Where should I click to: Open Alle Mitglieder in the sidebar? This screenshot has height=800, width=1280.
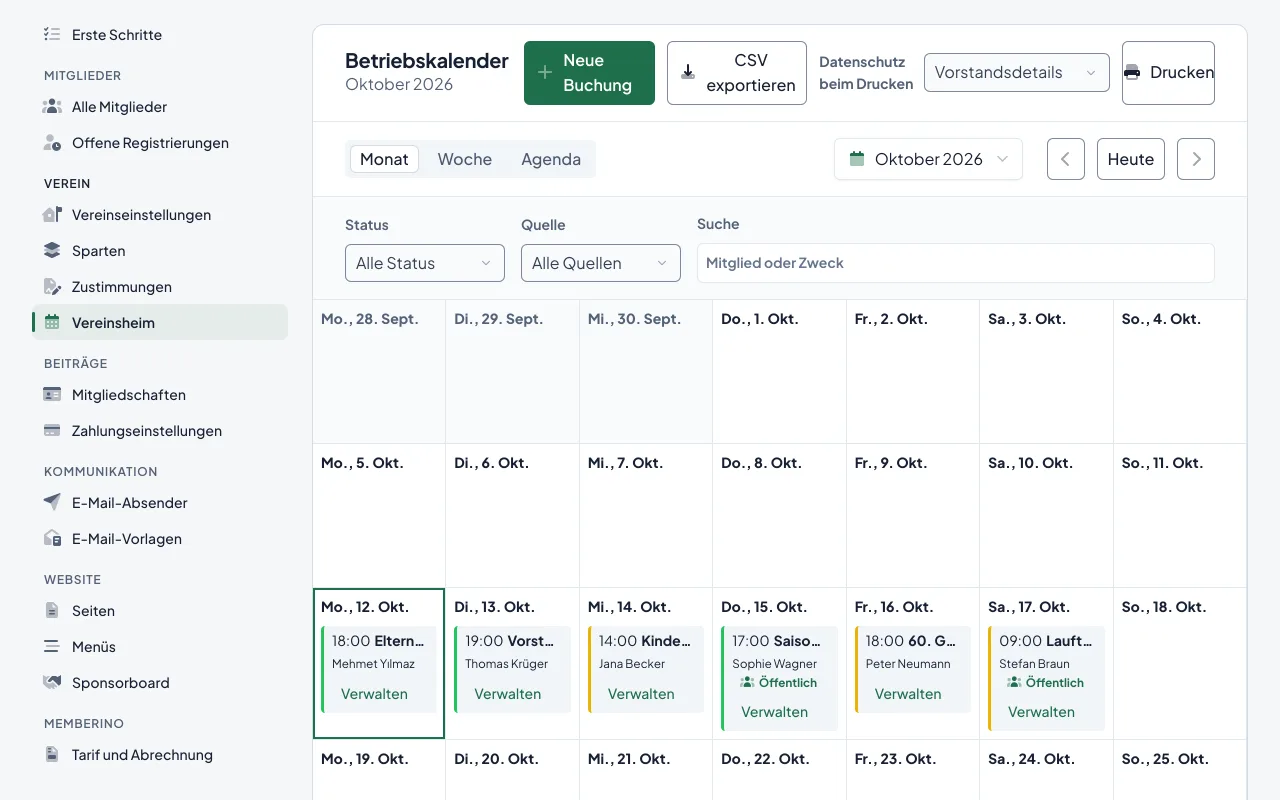(x=160, y=107)
